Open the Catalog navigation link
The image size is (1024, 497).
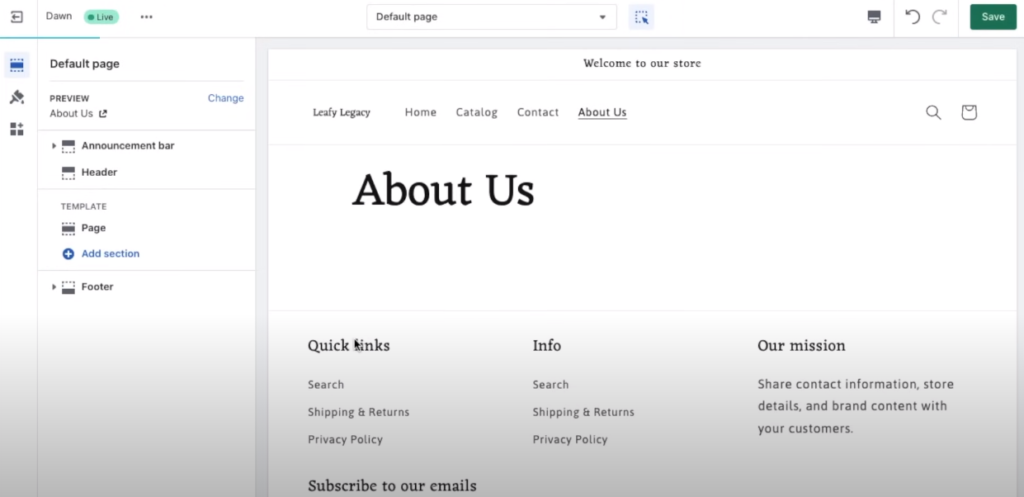tap(477, 112)
